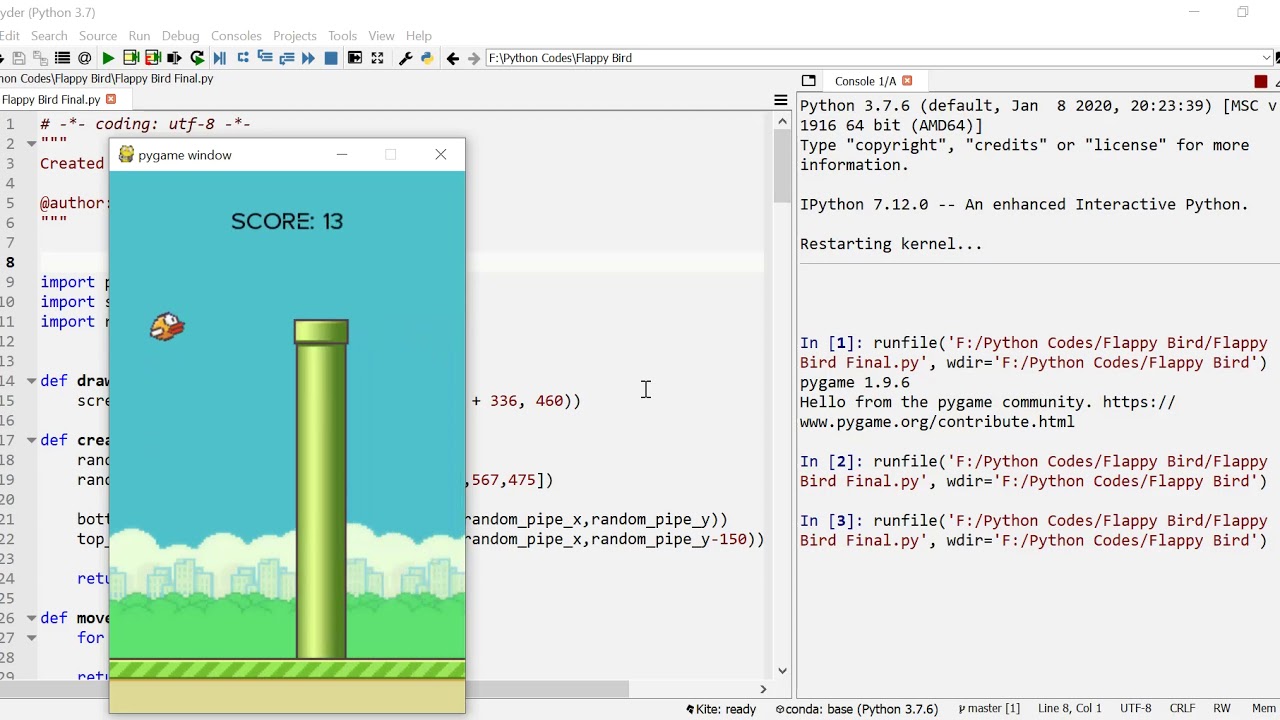Screen dimensions: 1280x720
Task: Click the bird in the pygame window
Action: tap(167, 327)
